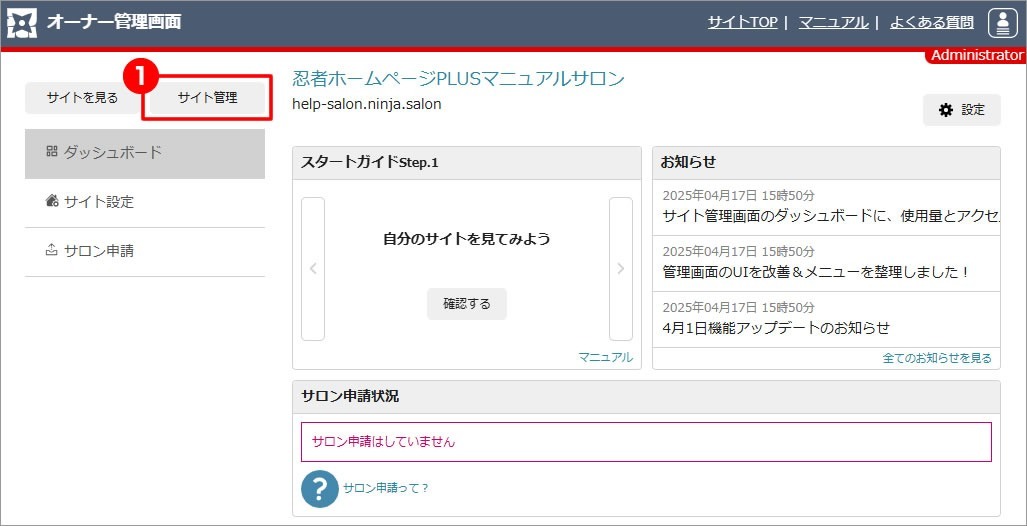Open サイト設定 in the sidebar

(145, 202)
